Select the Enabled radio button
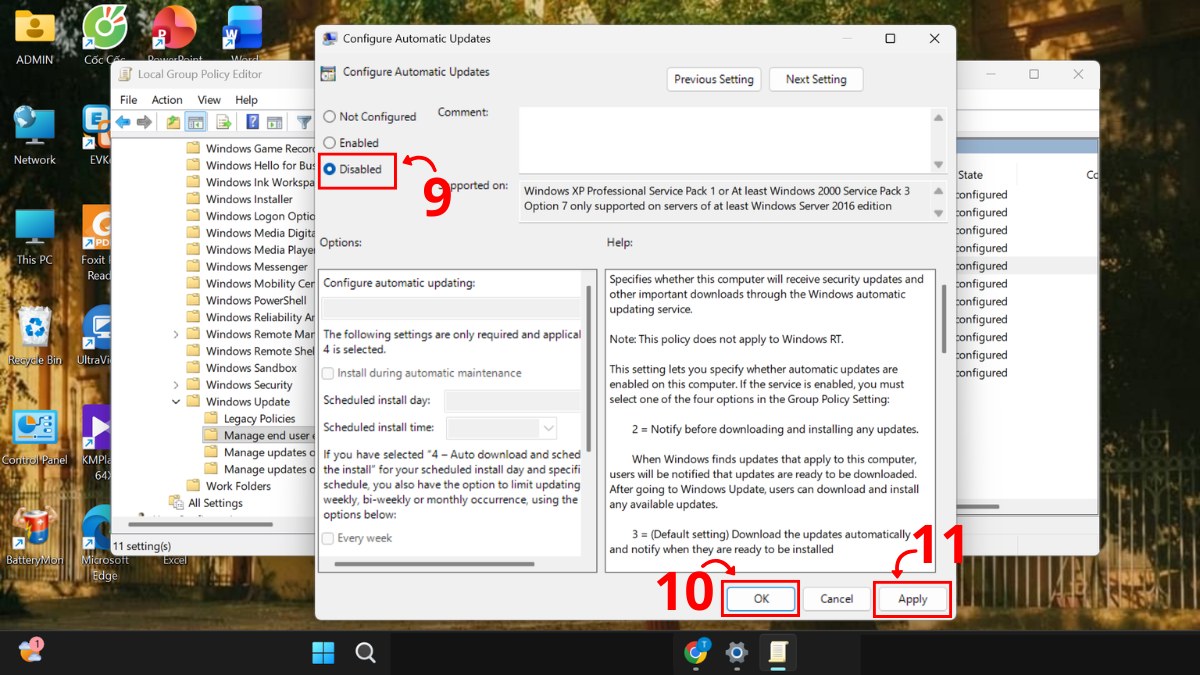1200x675 pixels. click(330, 142)
